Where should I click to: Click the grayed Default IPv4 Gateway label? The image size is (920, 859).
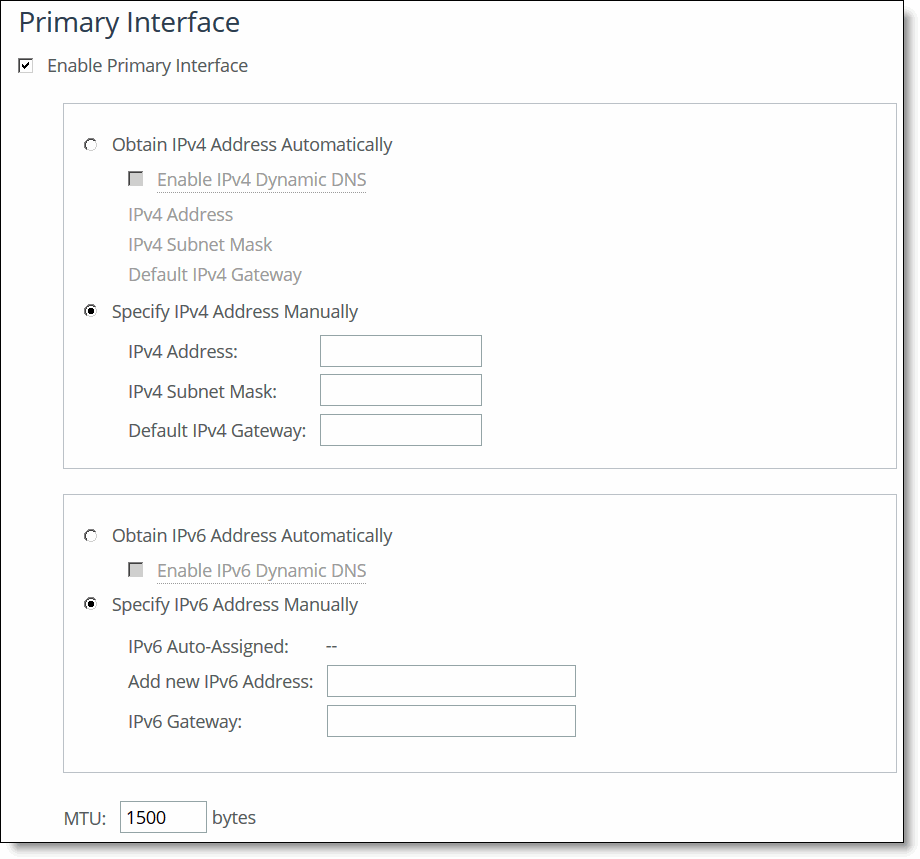coord(214,274)
